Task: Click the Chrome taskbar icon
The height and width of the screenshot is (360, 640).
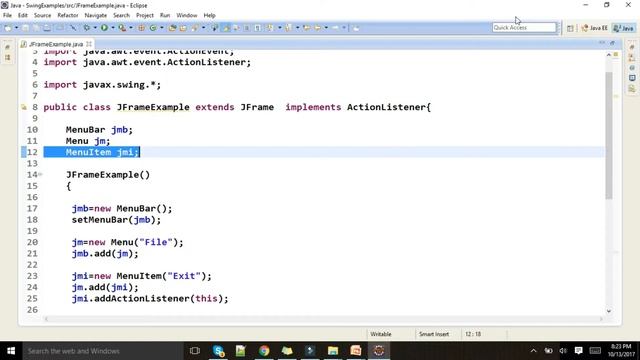Action: [x=264, y=351]
